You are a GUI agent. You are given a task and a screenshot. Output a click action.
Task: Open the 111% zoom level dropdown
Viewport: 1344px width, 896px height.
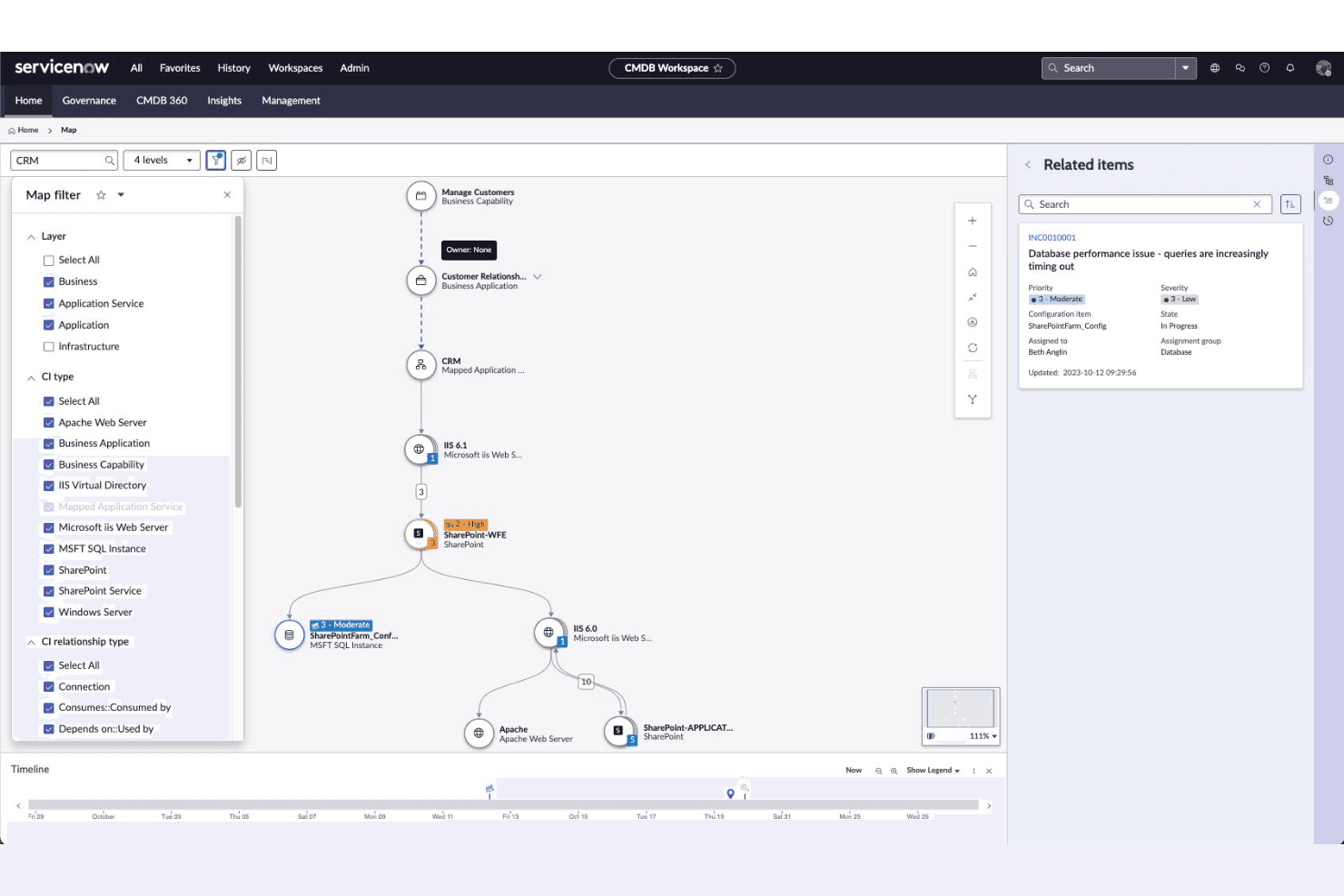983,736
